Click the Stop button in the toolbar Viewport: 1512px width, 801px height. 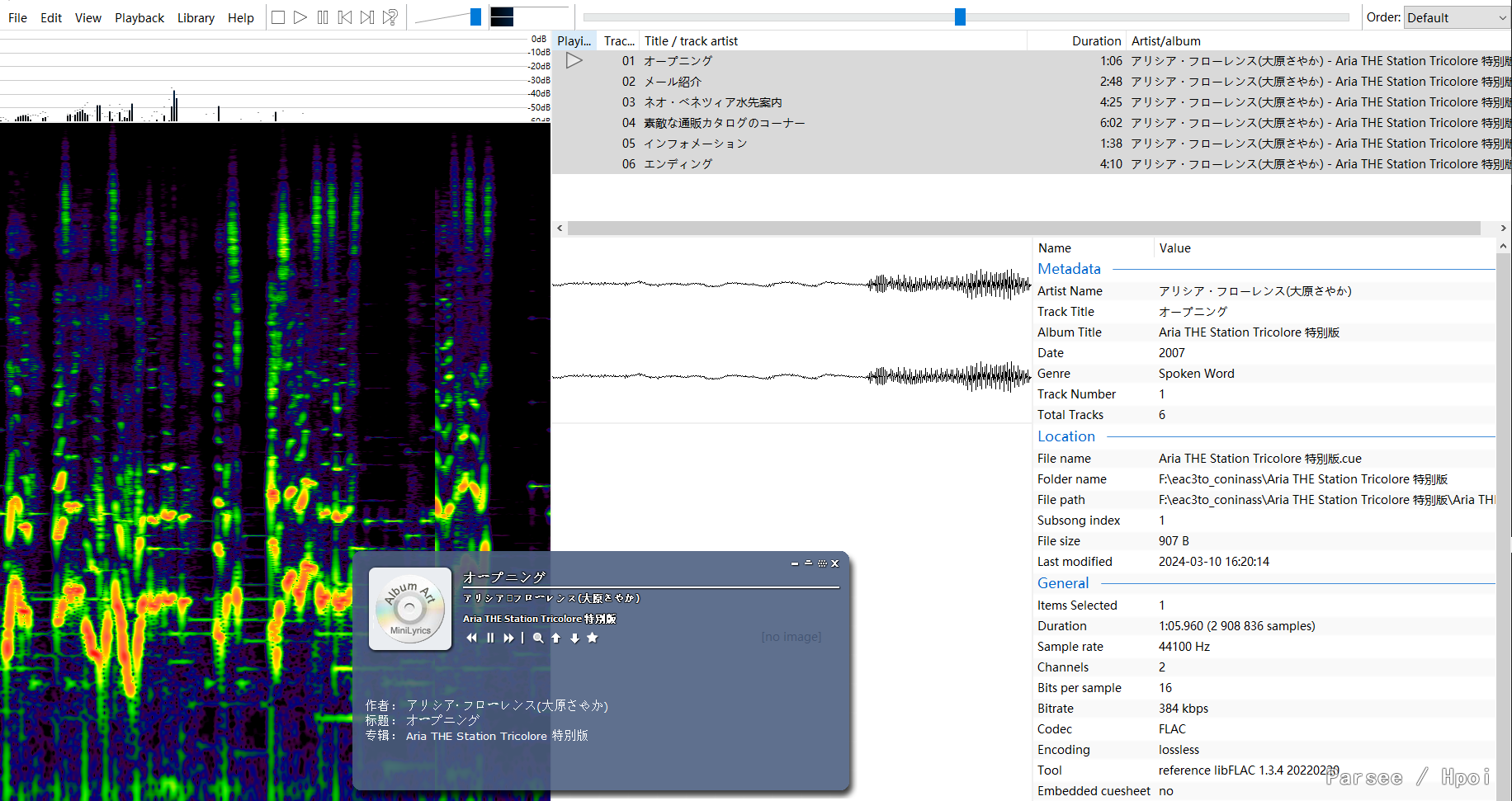(x=278, y=17)
